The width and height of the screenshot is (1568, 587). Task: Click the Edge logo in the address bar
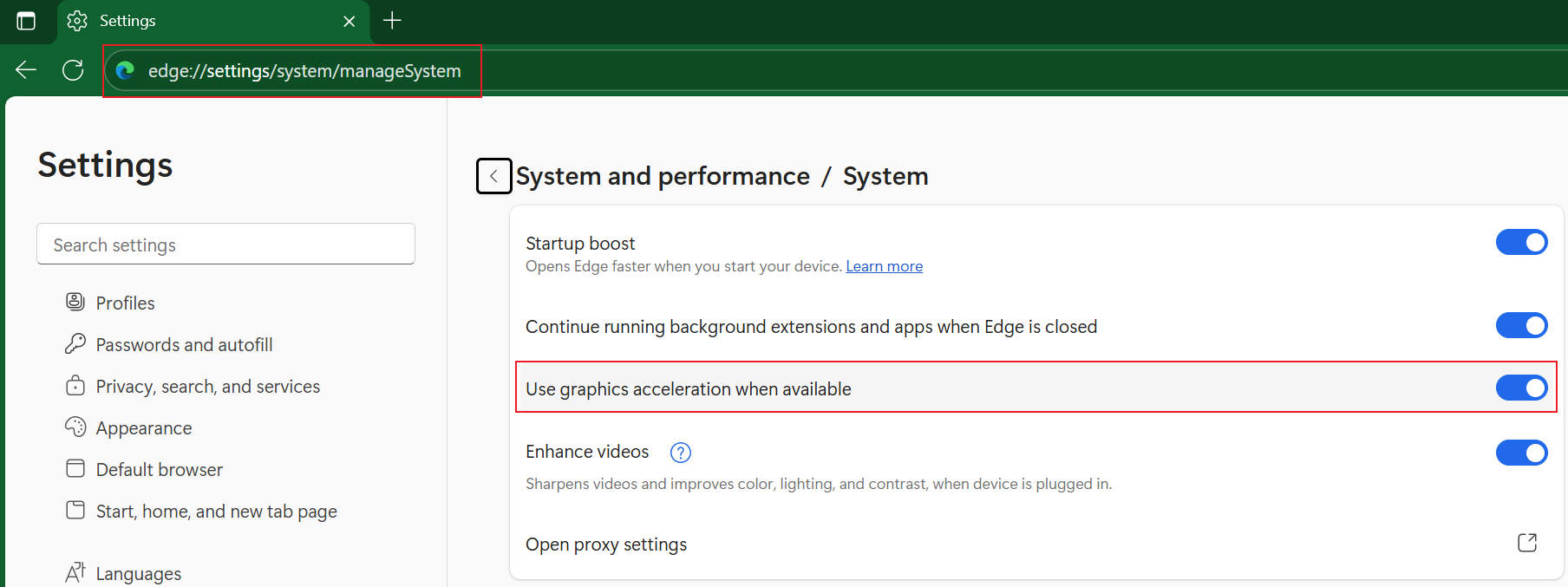pos(125,70)
